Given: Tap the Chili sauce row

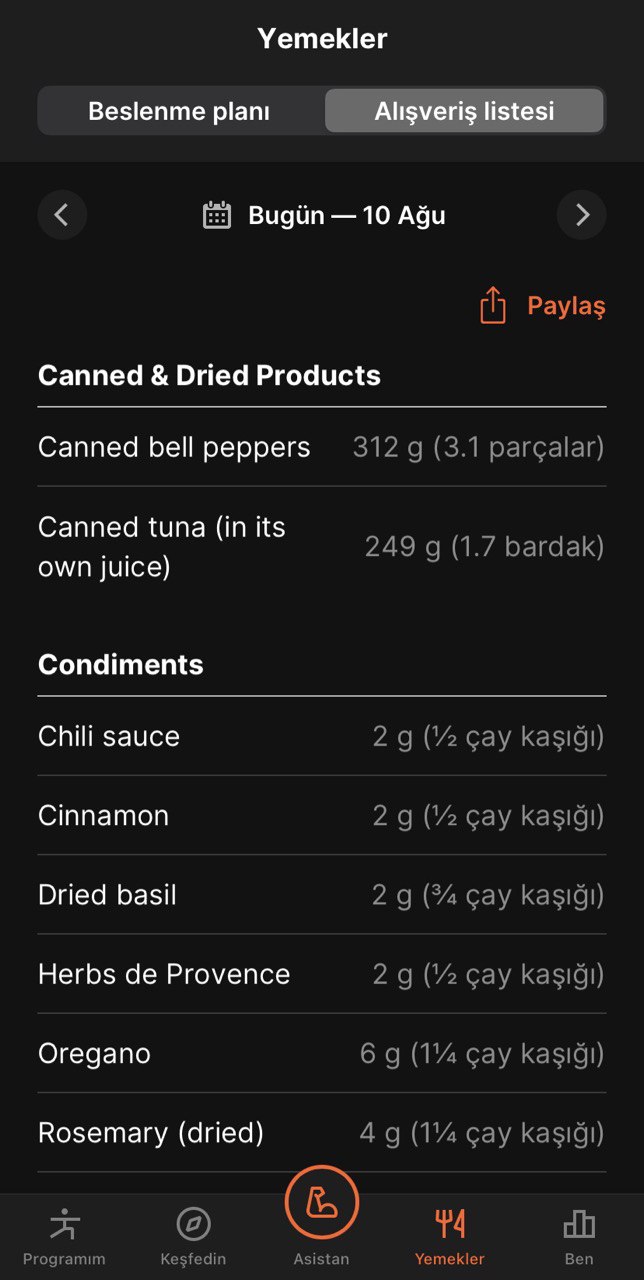Looking at the screenshot, I should pyautogui.click(x=322, y=736).
